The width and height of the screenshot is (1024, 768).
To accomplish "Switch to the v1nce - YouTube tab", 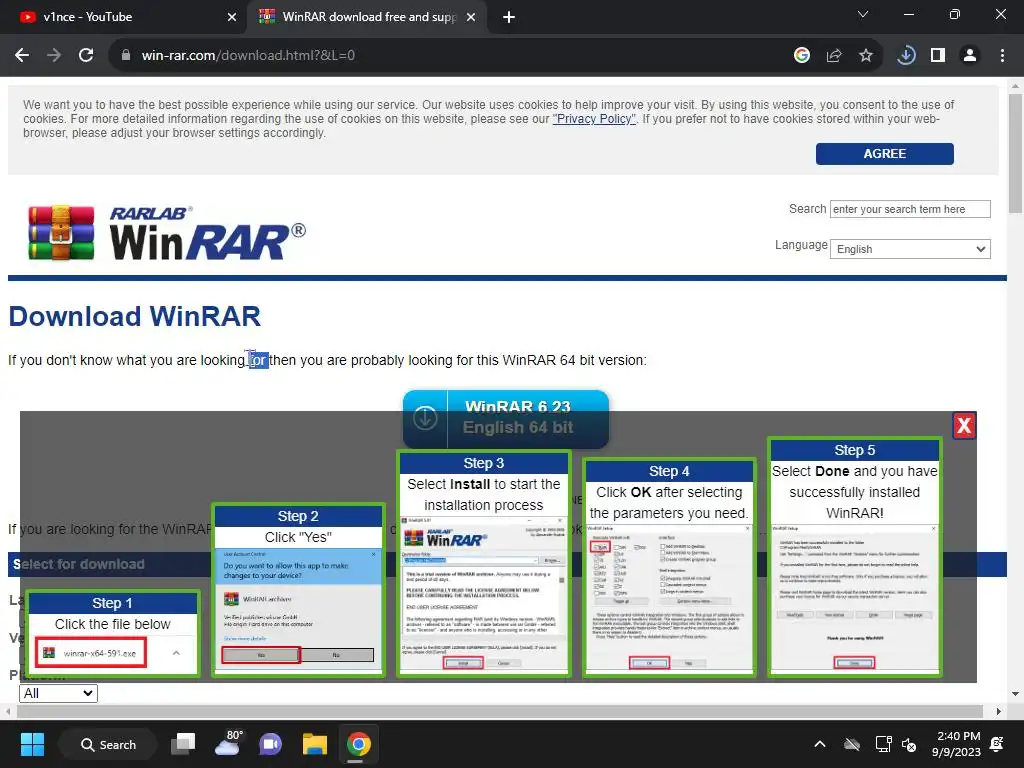I will click(123, 18).
